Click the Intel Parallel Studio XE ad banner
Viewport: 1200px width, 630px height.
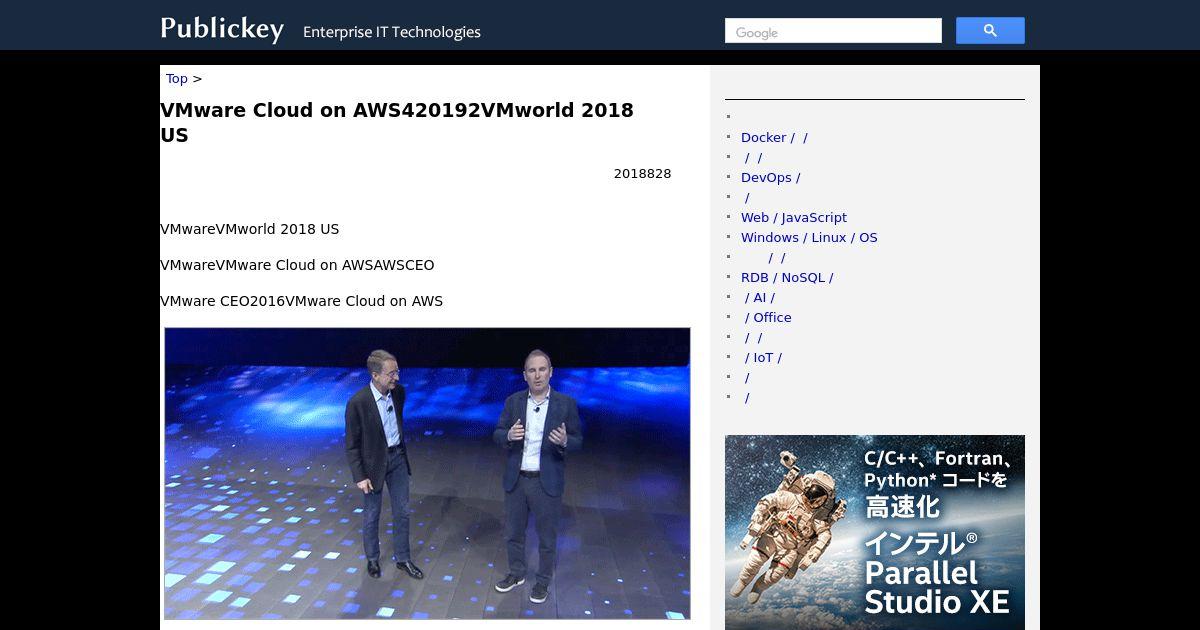875,532
